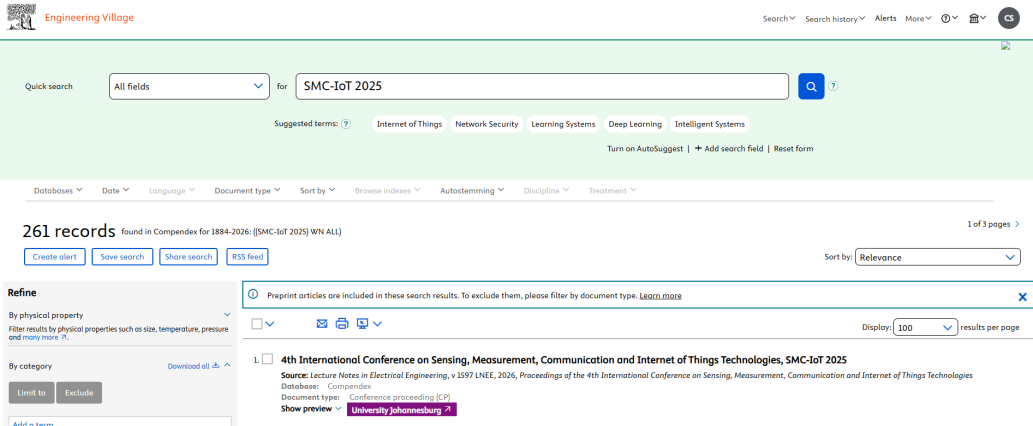Image resolution: width=1033 pixels, height=426 pixels.
Task: Open Learn more link in banner
Action: pyautogui.click(x=660, y=296)
